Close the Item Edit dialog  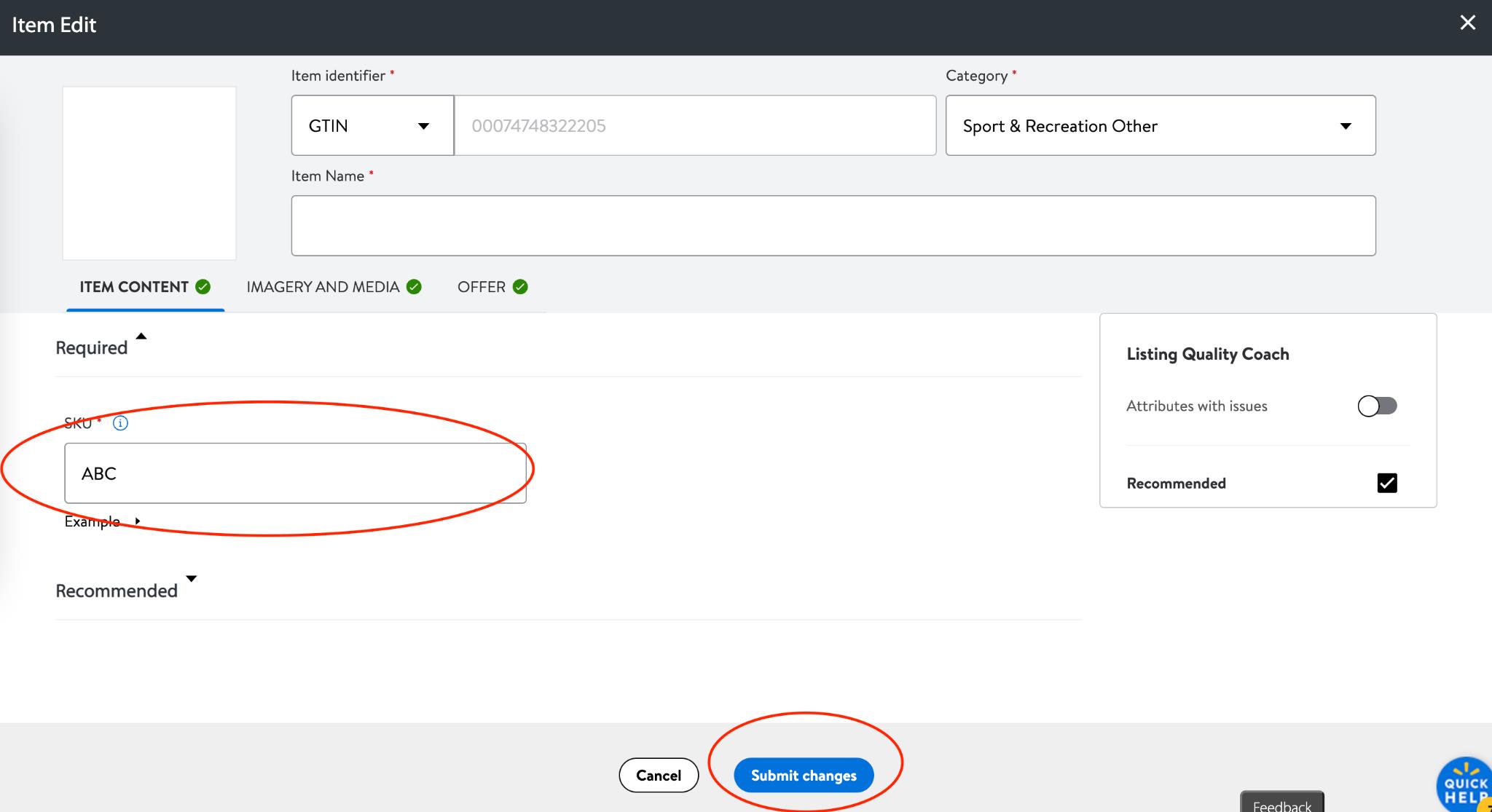coord(1467,23)
